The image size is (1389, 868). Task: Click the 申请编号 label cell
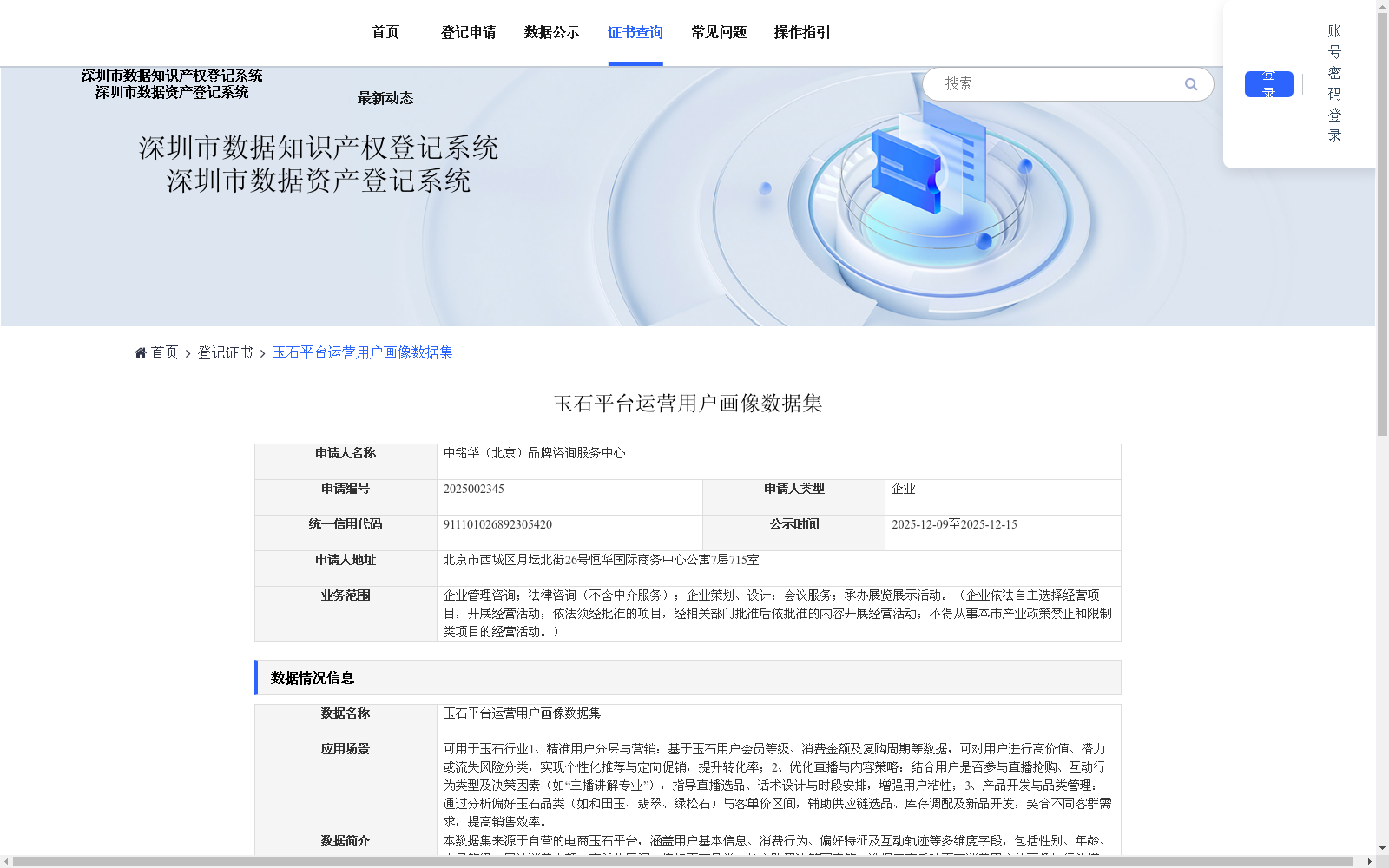pyautogui.click(x=346, y=497)
